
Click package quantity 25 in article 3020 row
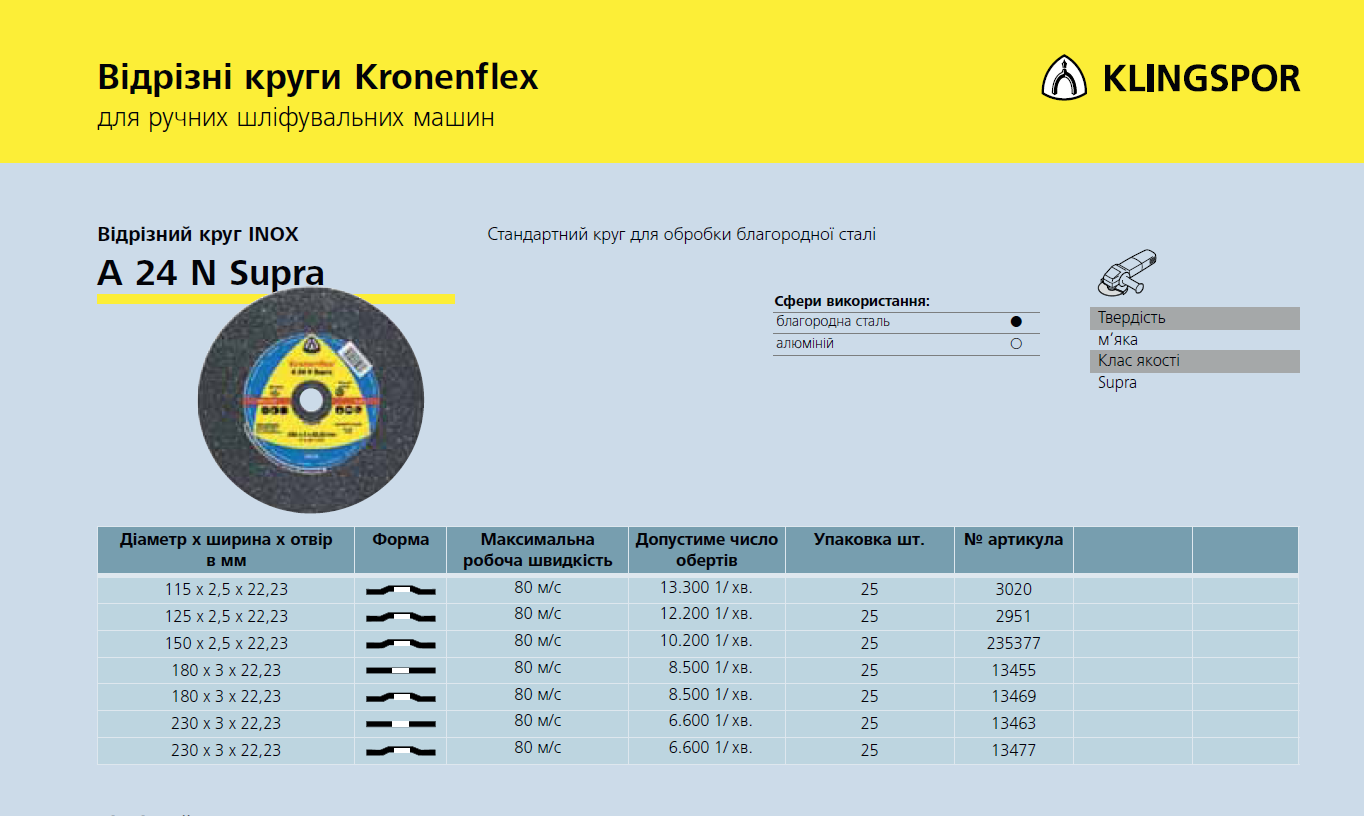tap(870, 590)
